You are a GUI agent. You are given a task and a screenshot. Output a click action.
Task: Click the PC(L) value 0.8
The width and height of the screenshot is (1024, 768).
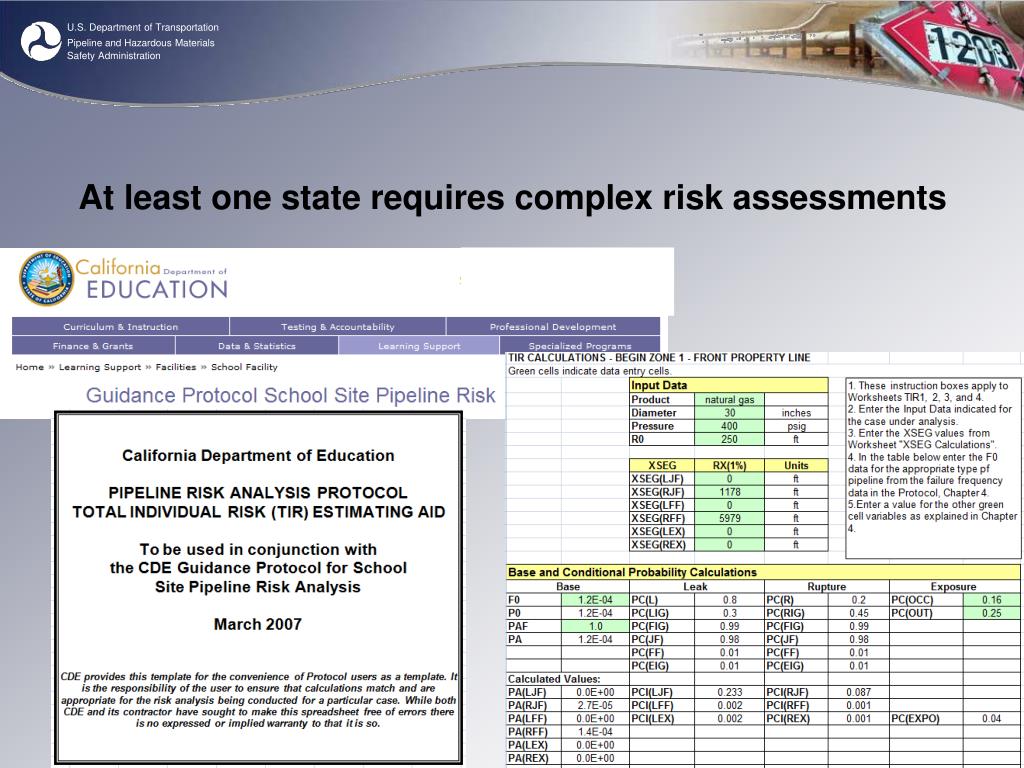[x=729, y=600]
